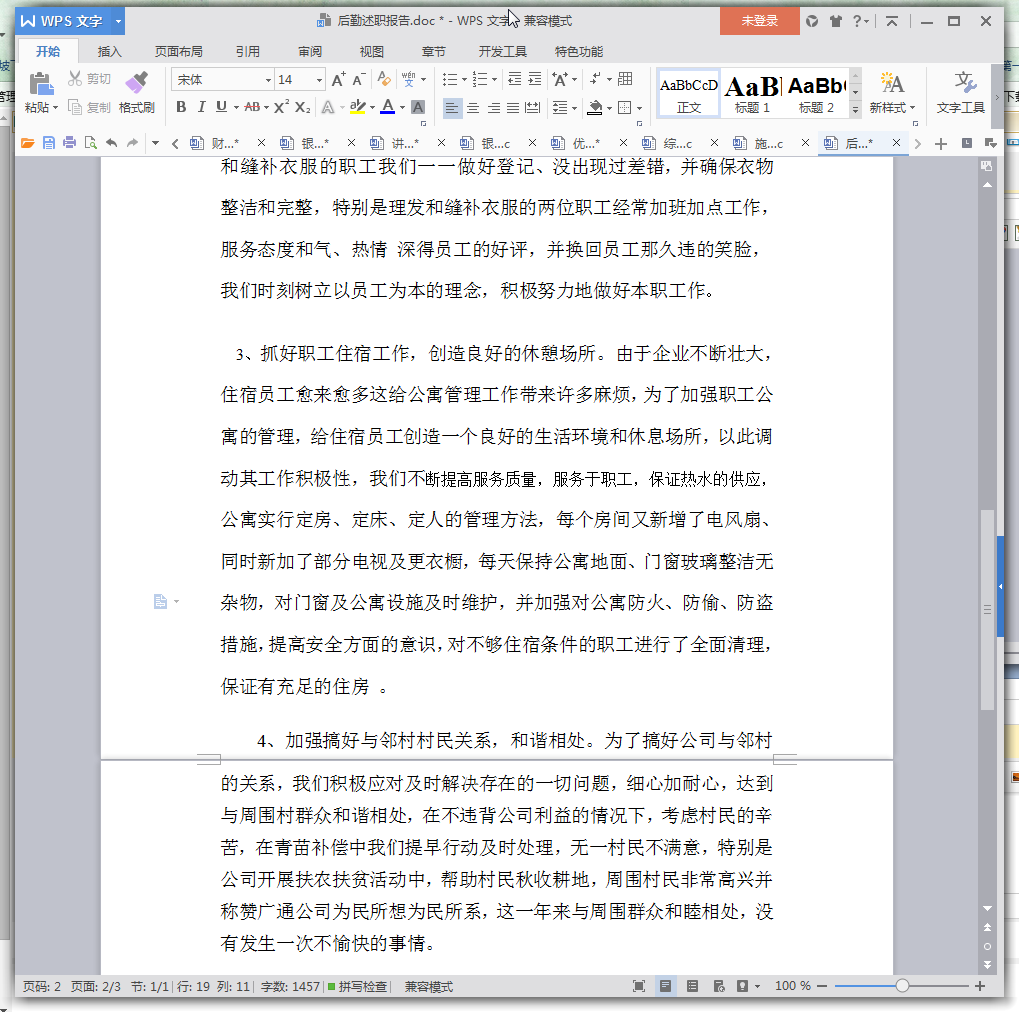
Task: Print document using printer icon
Action: (70, 143)
